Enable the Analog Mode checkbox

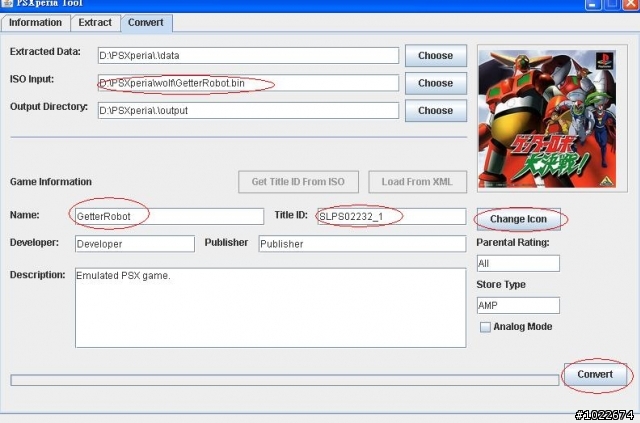pyautogui.click(x=485, y=327)
